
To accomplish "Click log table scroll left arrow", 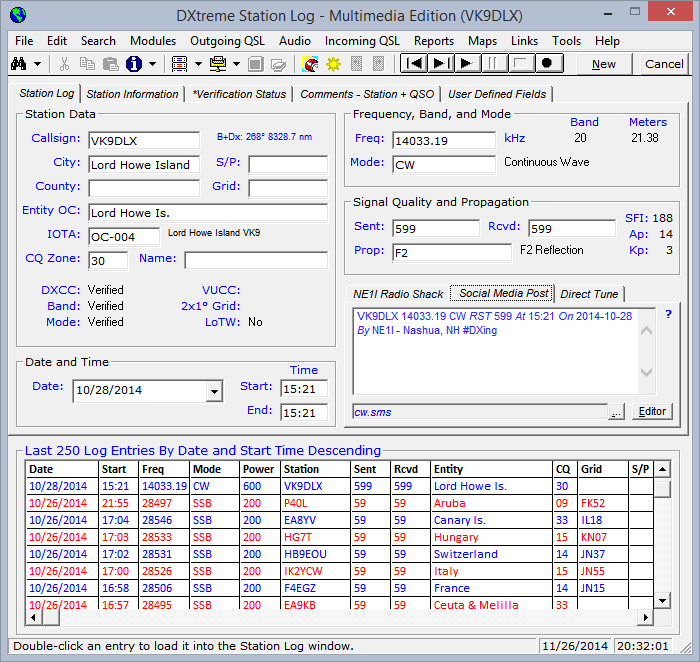I will click(33, 618).
